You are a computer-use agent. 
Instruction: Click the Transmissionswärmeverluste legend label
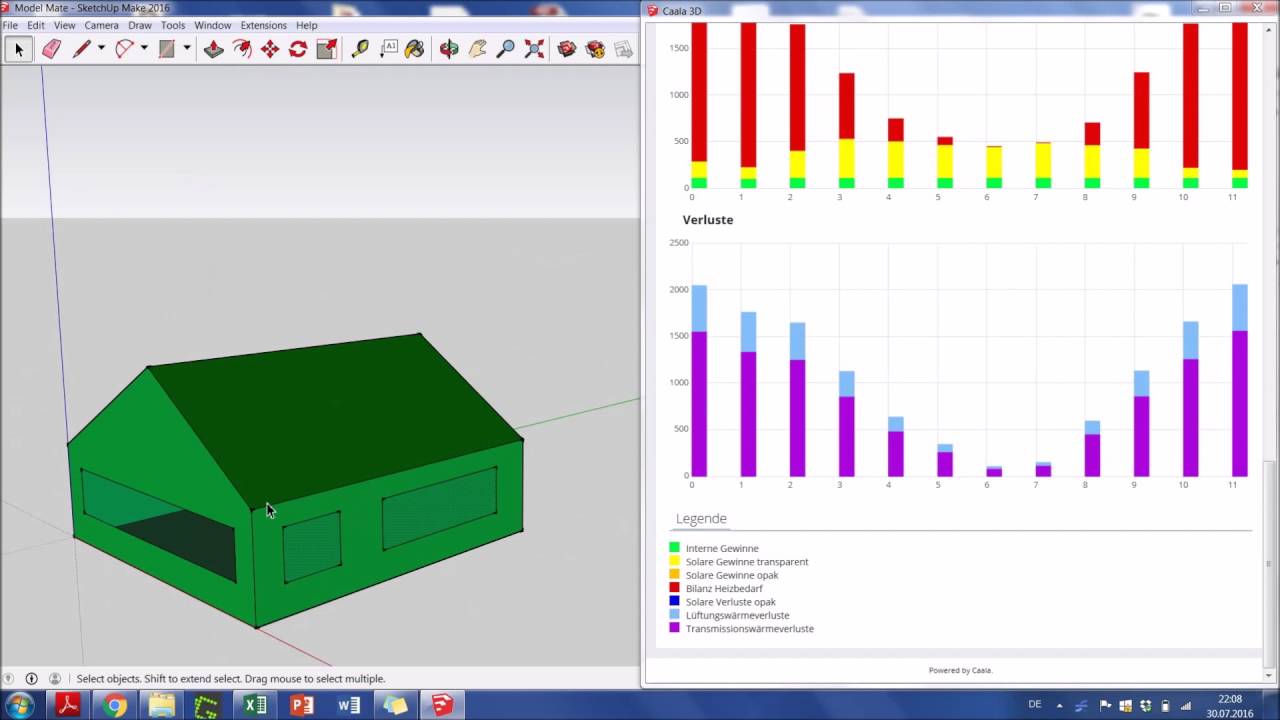749,629
